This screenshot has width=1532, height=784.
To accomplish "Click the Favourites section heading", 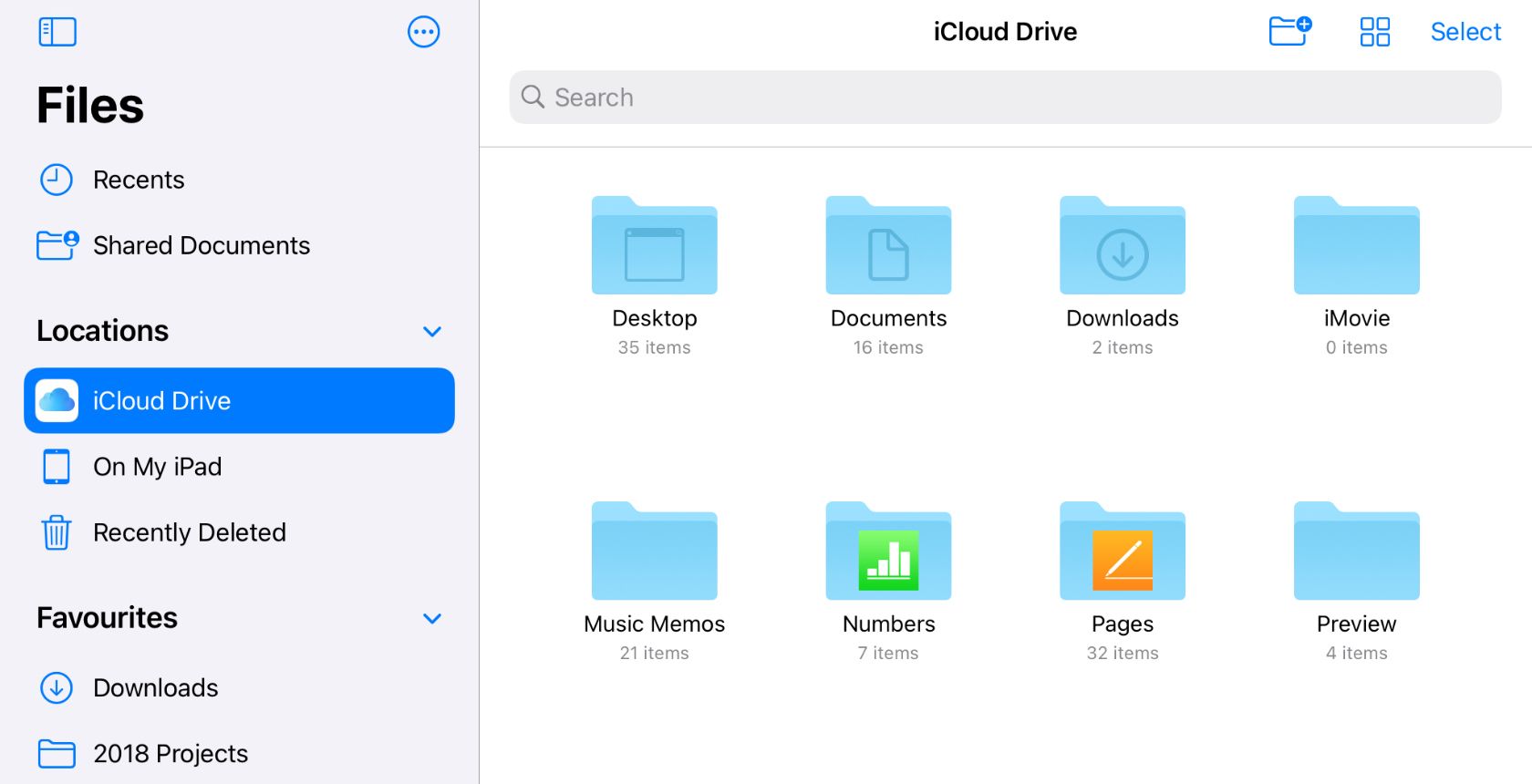I will point(108,618).
